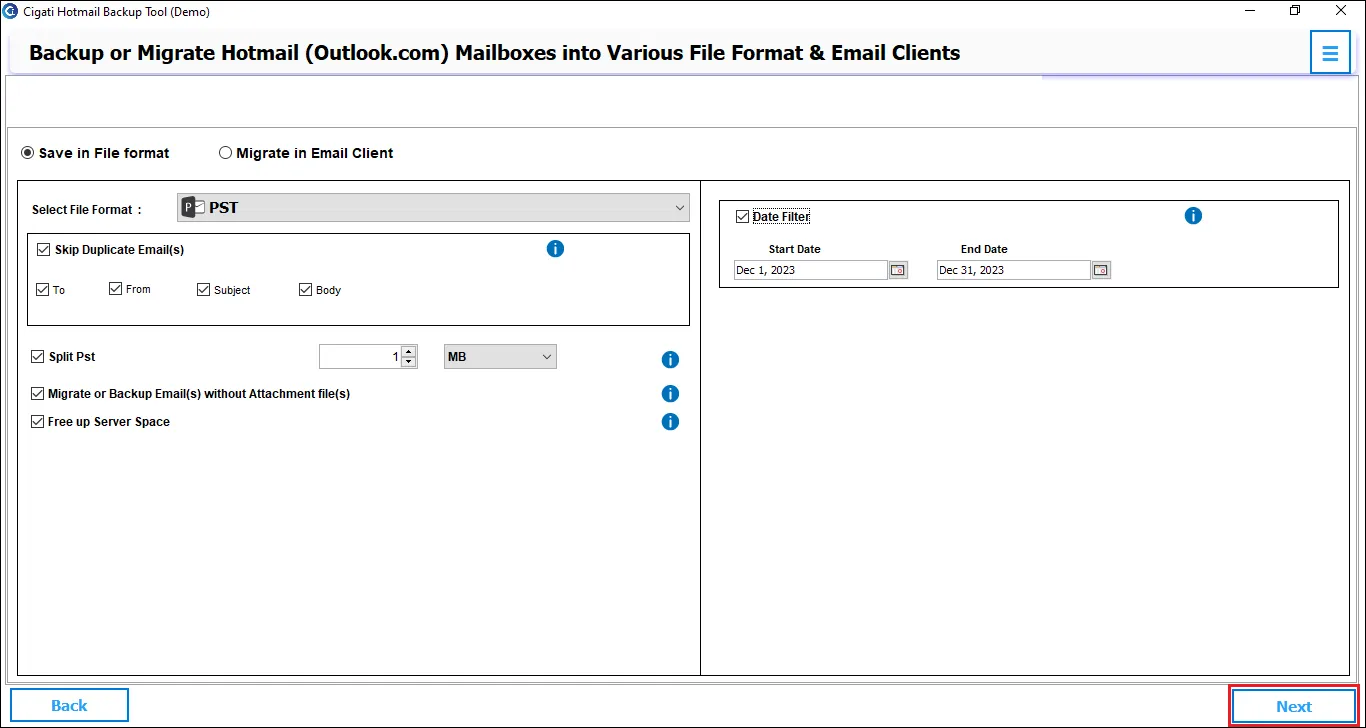
Task: Disable the Split Pst checkbox
Action: 38,357
